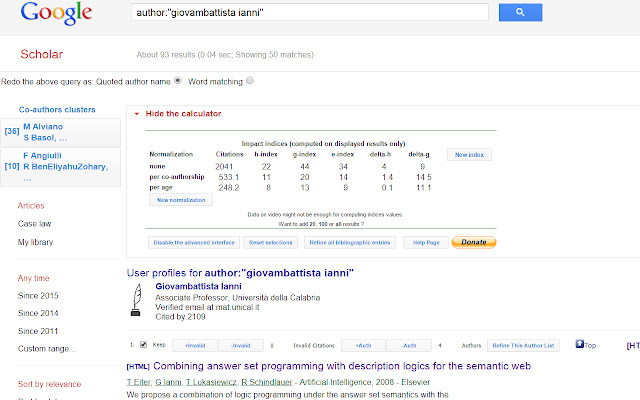Click the yellow Donate button
The width and height of the screenshot is (640, 400).
pyautogui.click(x=474, y=242)
